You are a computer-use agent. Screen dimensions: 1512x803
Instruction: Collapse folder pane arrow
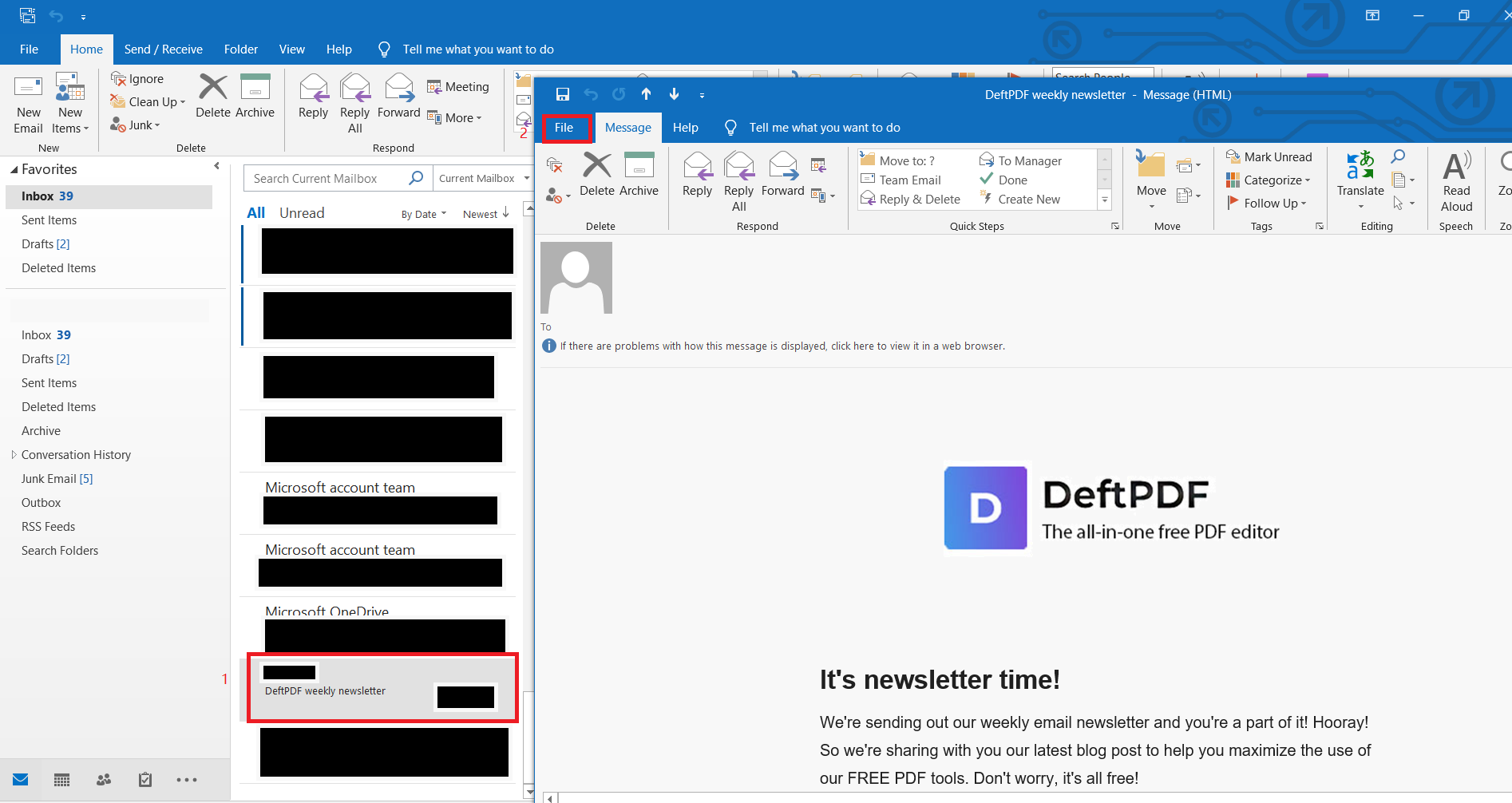[216, 166]
